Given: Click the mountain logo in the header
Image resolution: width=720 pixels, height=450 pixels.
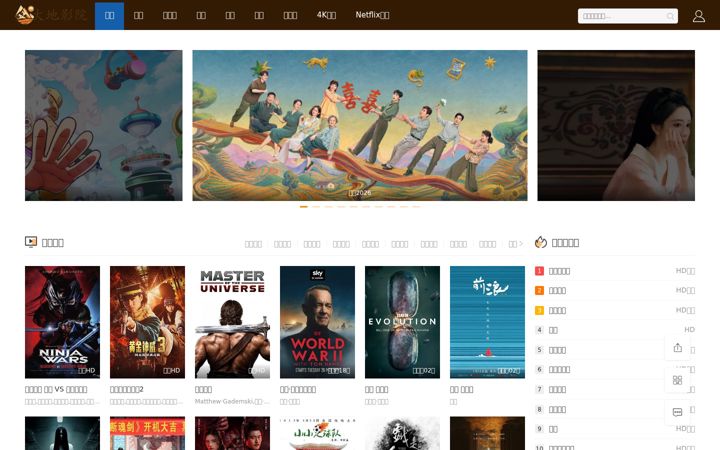Looking at the screenshot, I should click(x=25, y=15).
